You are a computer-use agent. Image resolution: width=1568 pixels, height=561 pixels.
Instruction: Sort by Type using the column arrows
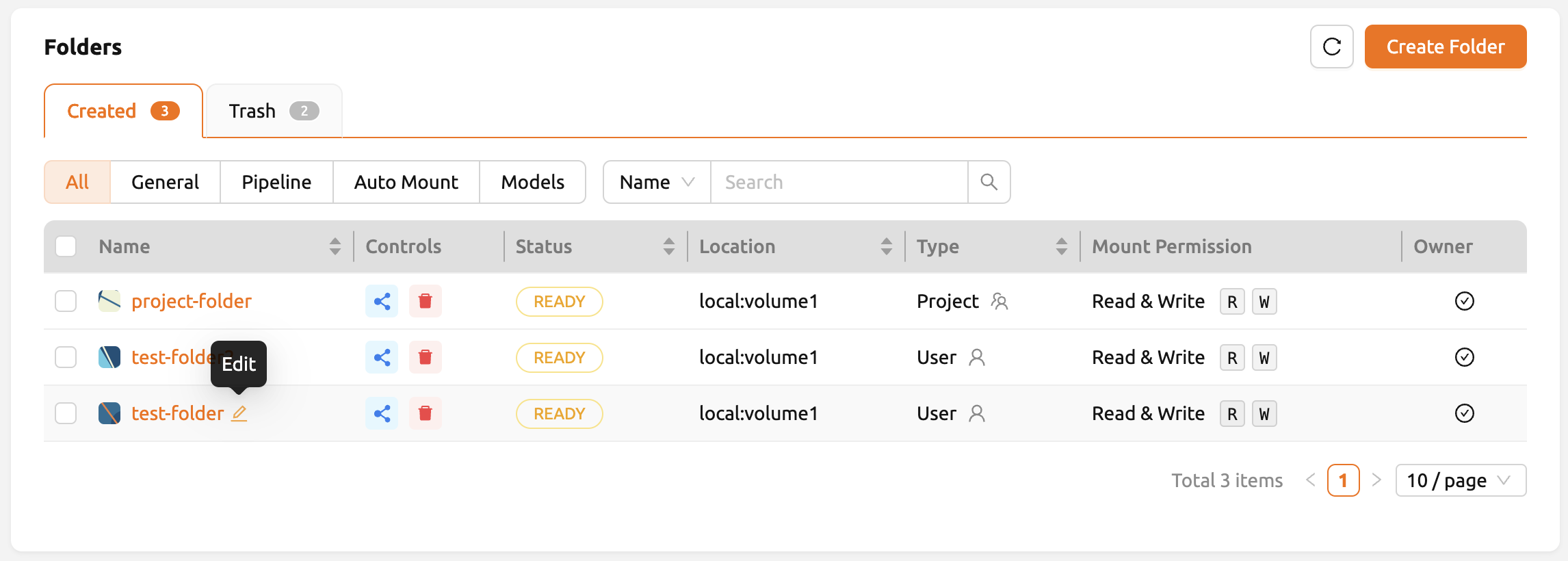[x=1061, y=246]
